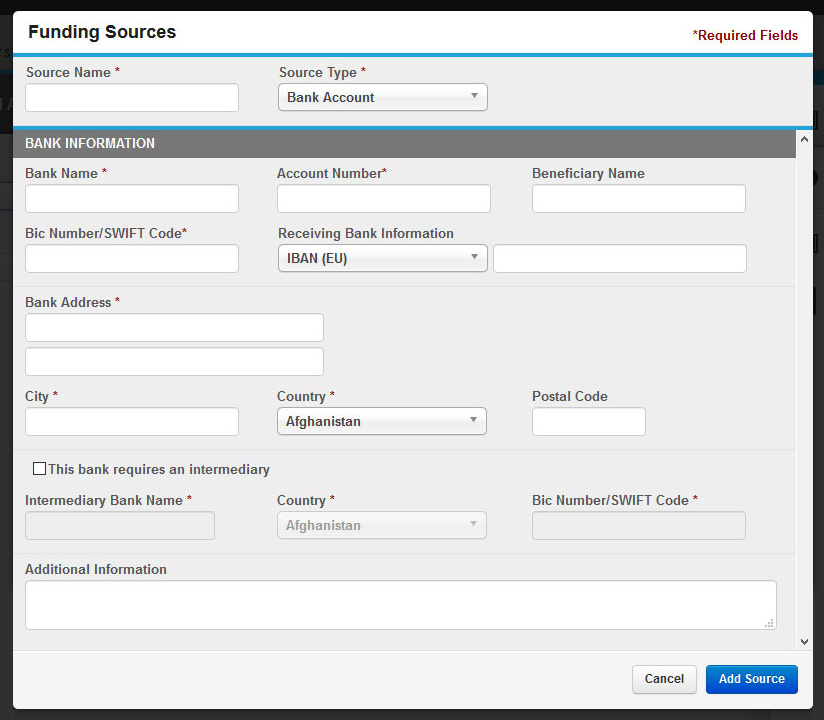The height and width of the screenshot is (720, 824).
Task: Focus the City input field
Action: pyautogui.click(x=132, y=421)
